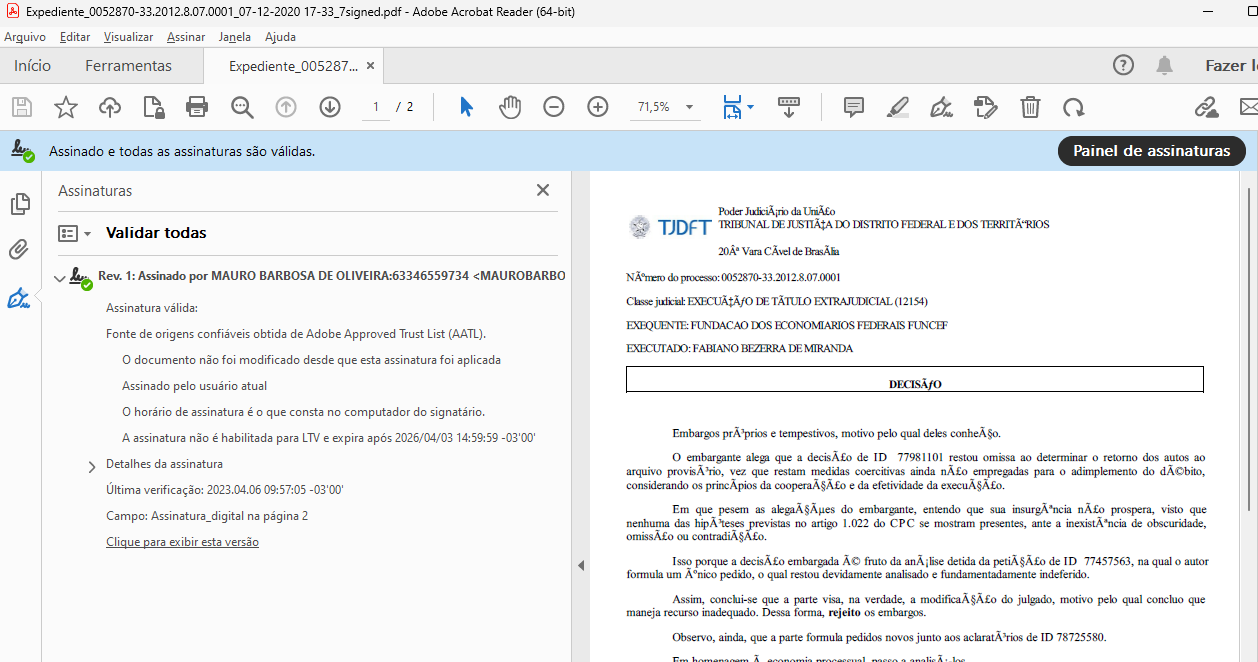The image size is (1258, 662).
Task: Select the highlighter pen tool
Action: click(898, 107)
